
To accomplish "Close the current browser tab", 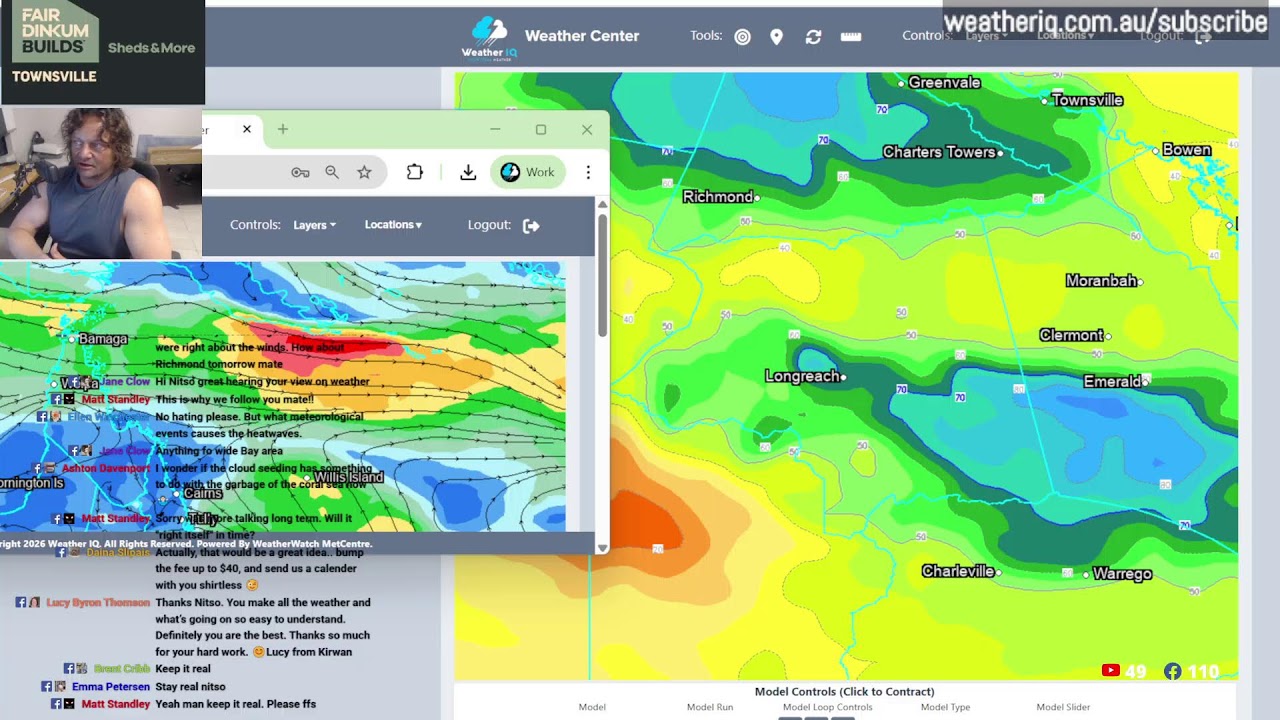I will [247, 129].
